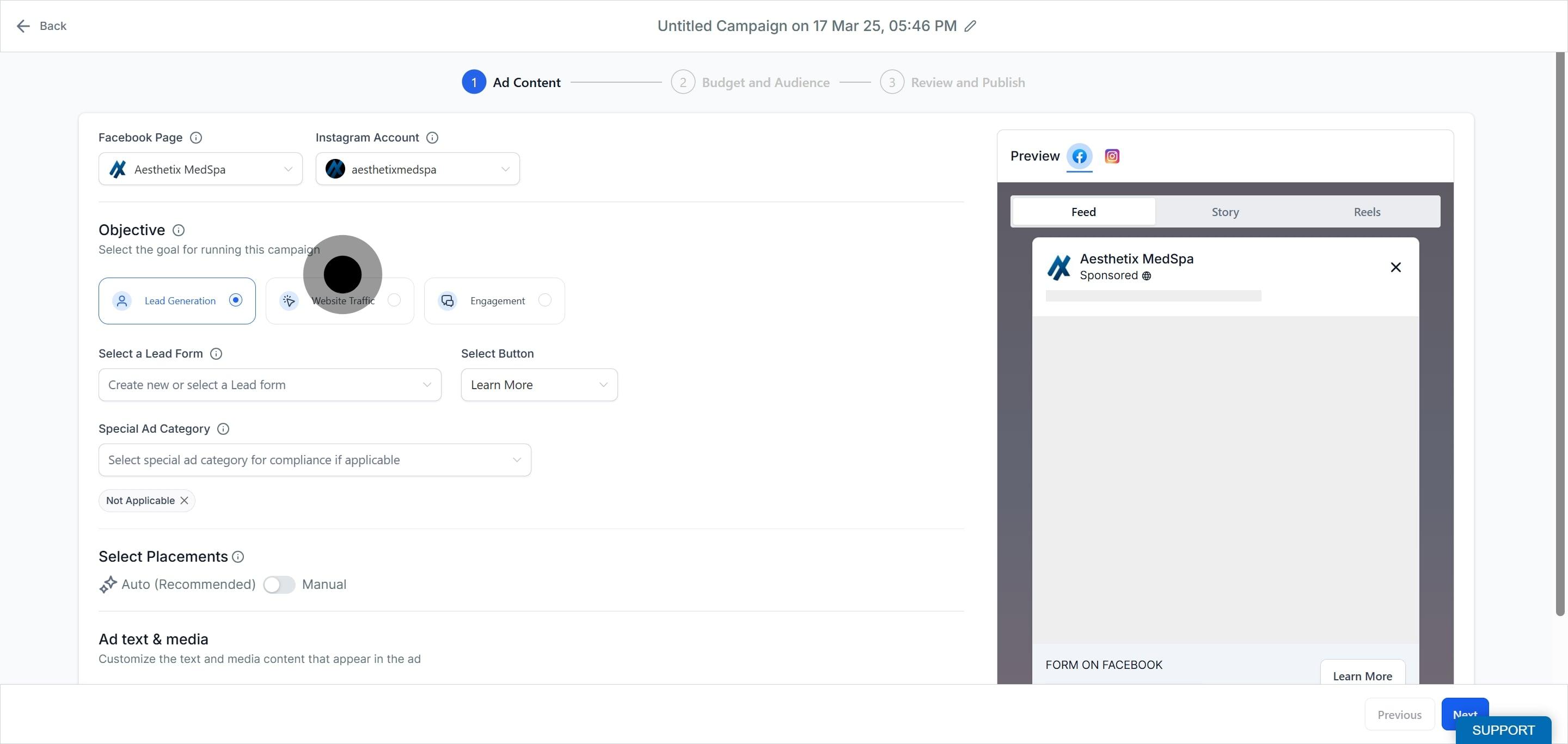Click step 3 Review and Publish circle
Image resolution: width=1568 pixels, height=744 pixels.
pyautogui.click(x=892, y=82)
